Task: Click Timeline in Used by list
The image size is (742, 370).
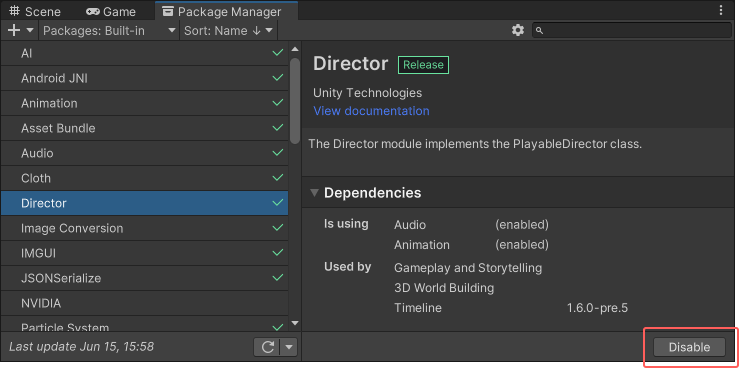Action: click(418, 308)
